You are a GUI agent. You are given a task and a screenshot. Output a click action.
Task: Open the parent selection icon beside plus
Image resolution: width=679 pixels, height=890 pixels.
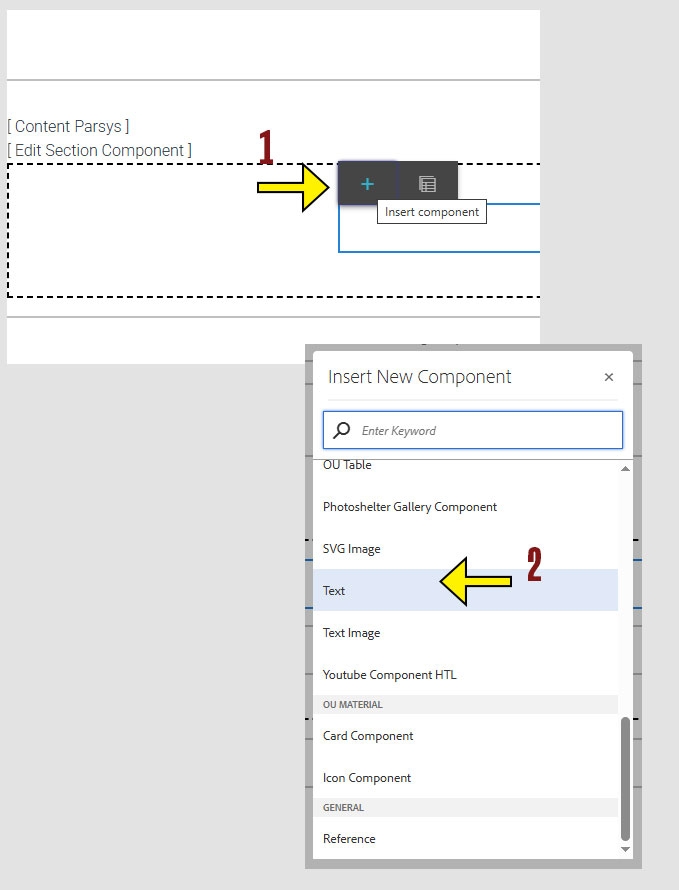(427, 183)
